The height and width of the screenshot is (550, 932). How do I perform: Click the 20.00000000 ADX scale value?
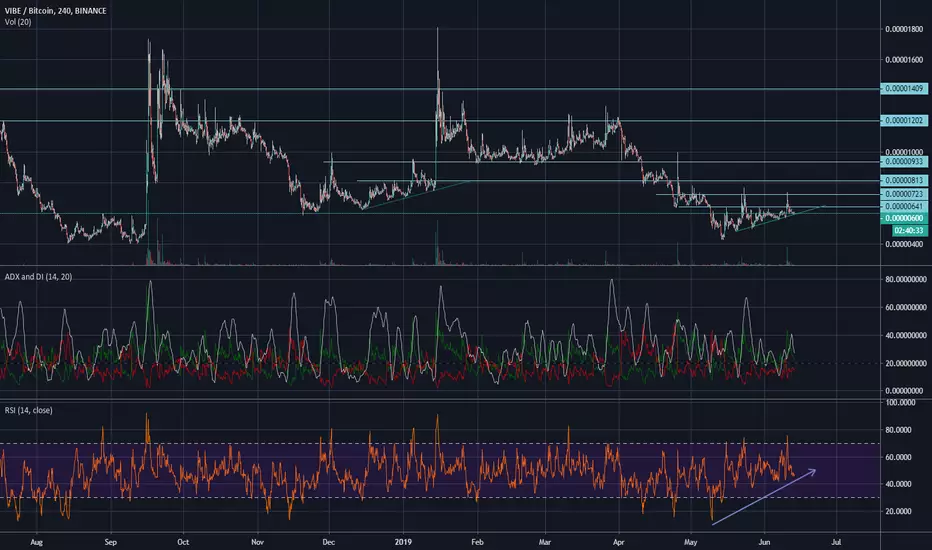pyautogui.click(x=906, y=363)
